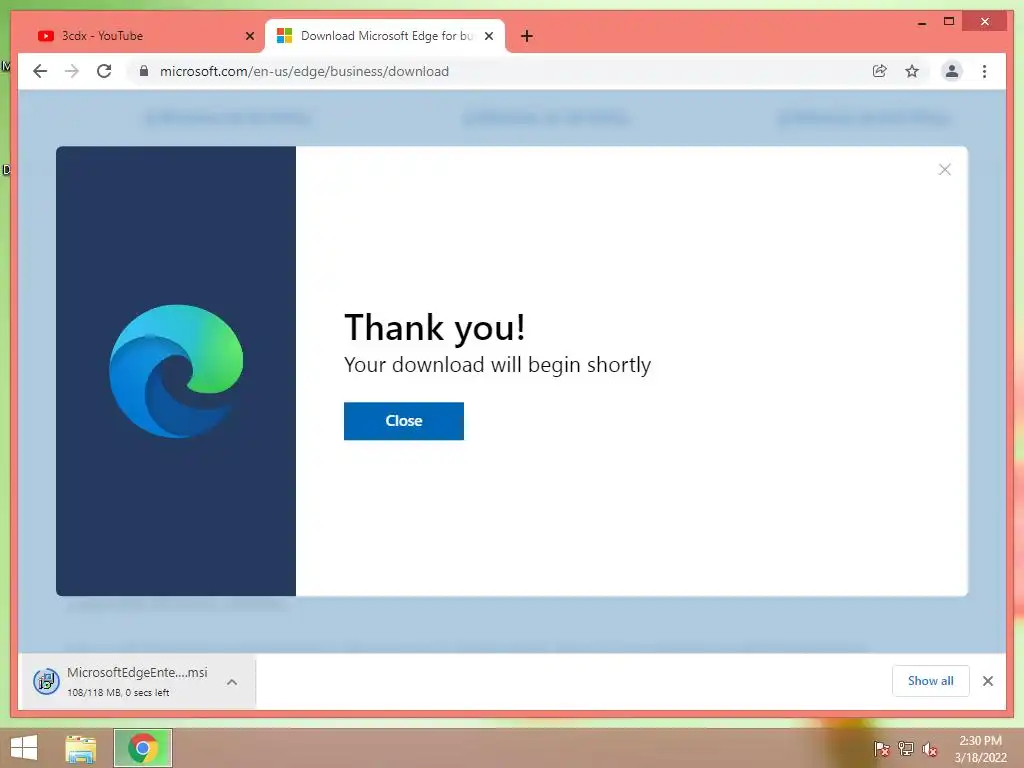View site information via lock icon
Screen dimensions: 1024x768
(144, 71)
